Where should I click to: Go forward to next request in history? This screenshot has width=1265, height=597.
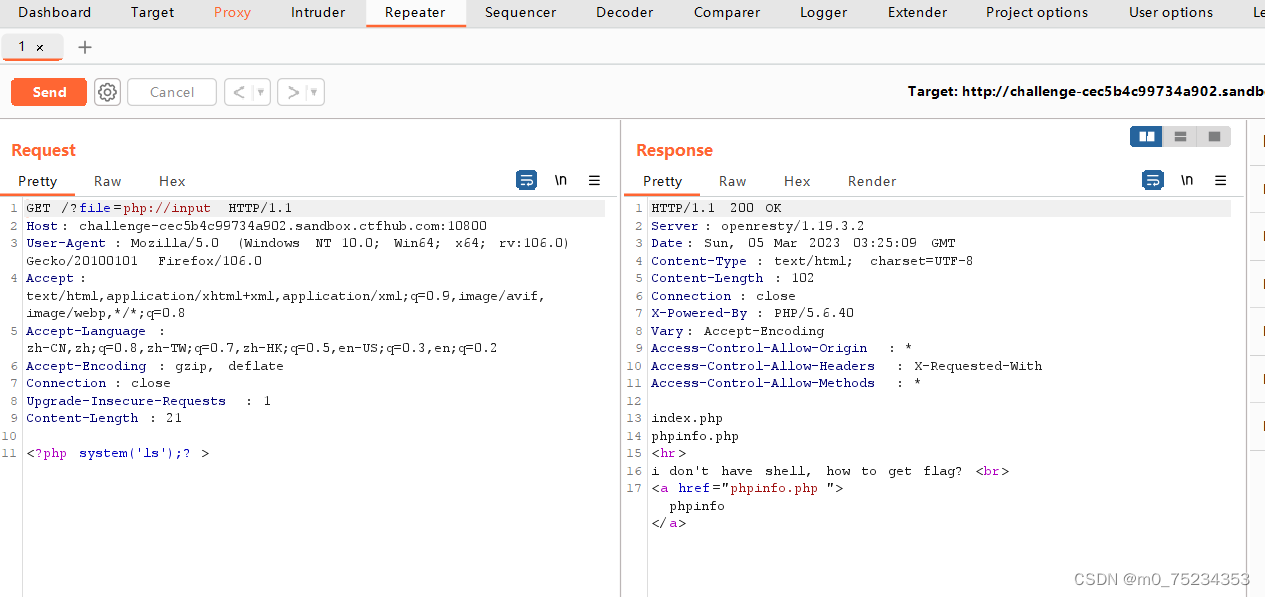(292, 92)
